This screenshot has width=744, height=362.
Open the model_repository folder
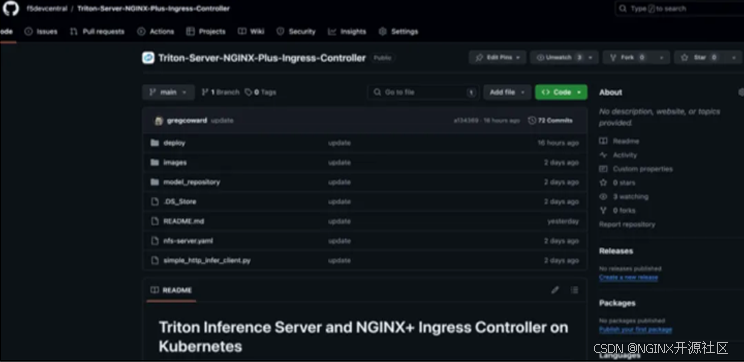(x=191, y=182)
